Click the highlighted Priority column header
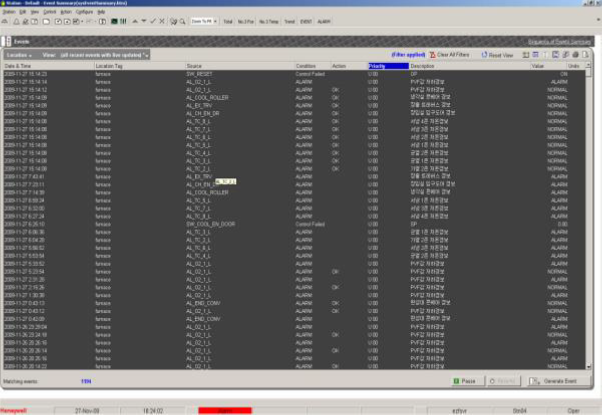This screenshot has width=602, height=415. pos(389,66)
